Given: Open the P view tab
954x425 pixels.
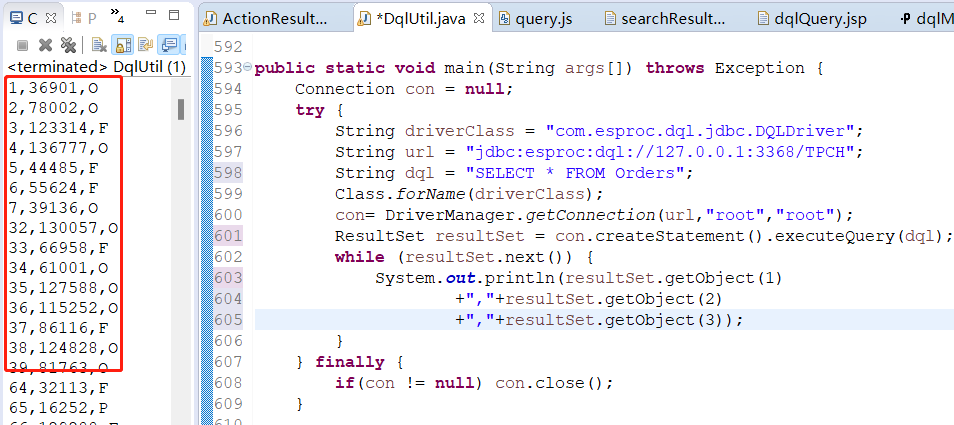Looking at the screenshot, I should (84, 18).
